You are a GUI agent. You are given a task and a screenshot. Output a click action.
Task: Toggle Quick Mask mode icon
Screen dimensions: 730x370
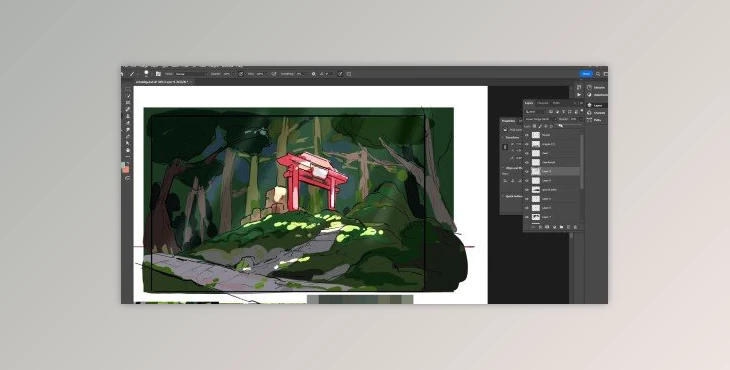(x=127, y=178)
